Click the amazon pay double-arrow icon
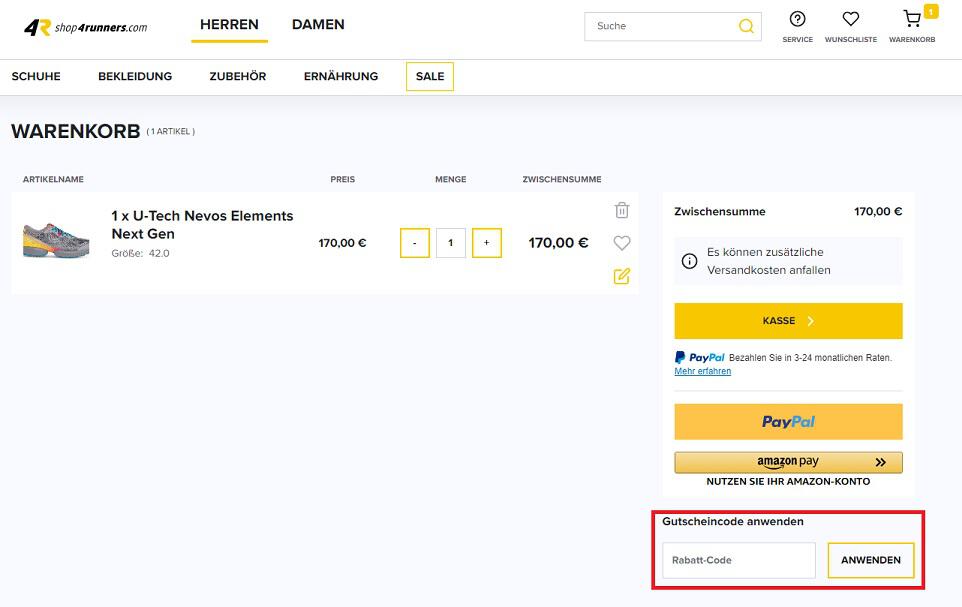Screen dimensions: 962x607 [x=880, y=462]
